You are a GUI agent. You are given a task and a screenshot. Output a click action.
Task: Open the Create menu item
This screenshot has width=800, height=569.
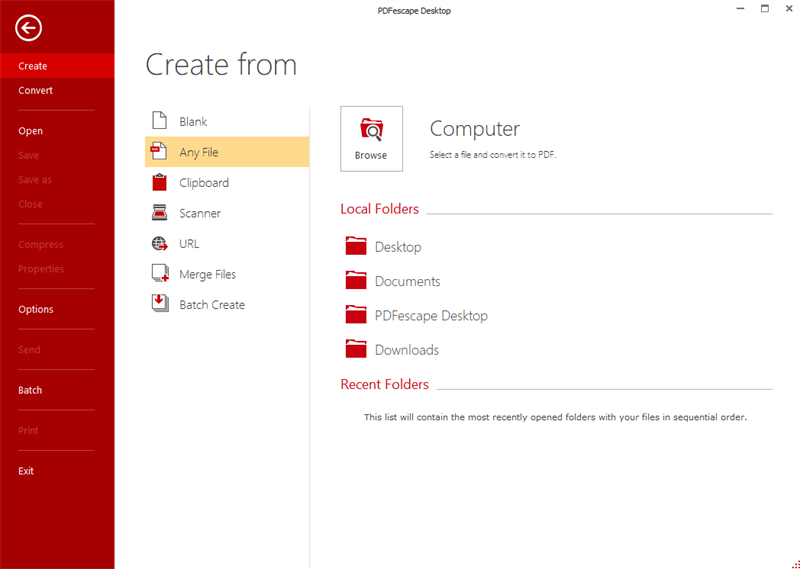[57, 66]
